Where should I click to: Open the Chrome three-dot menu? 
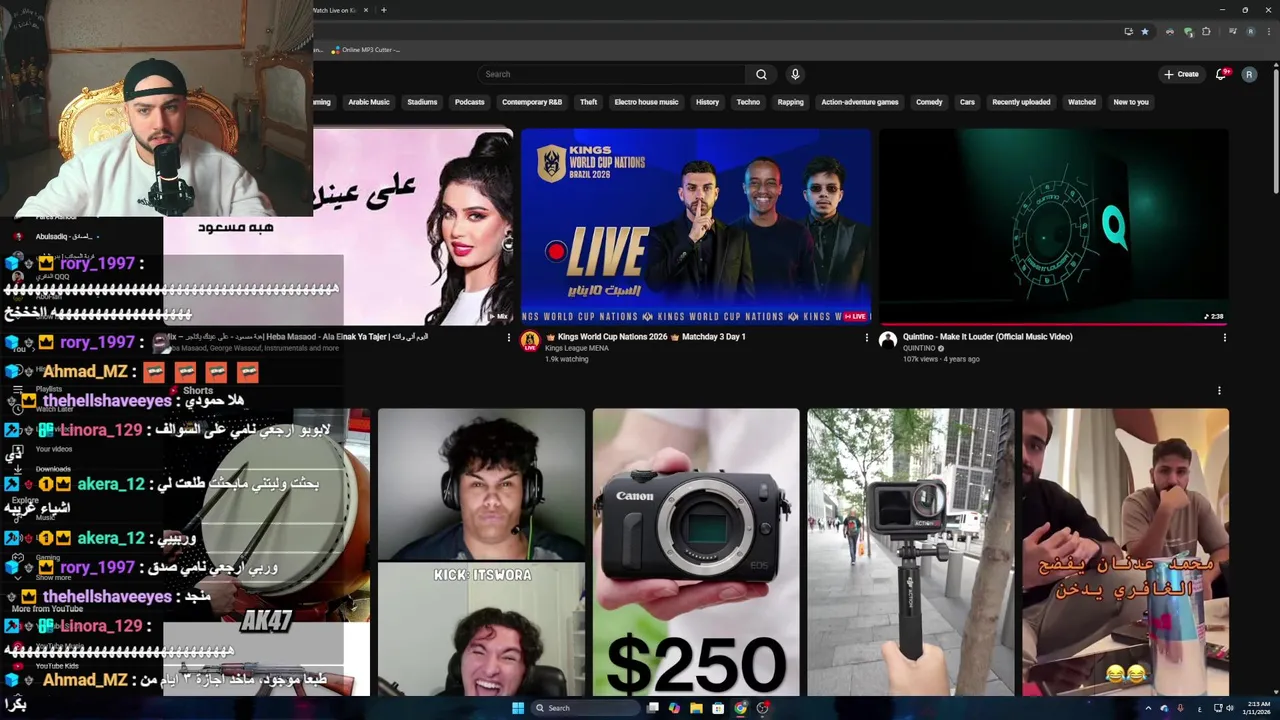[x=1268, y=31]
